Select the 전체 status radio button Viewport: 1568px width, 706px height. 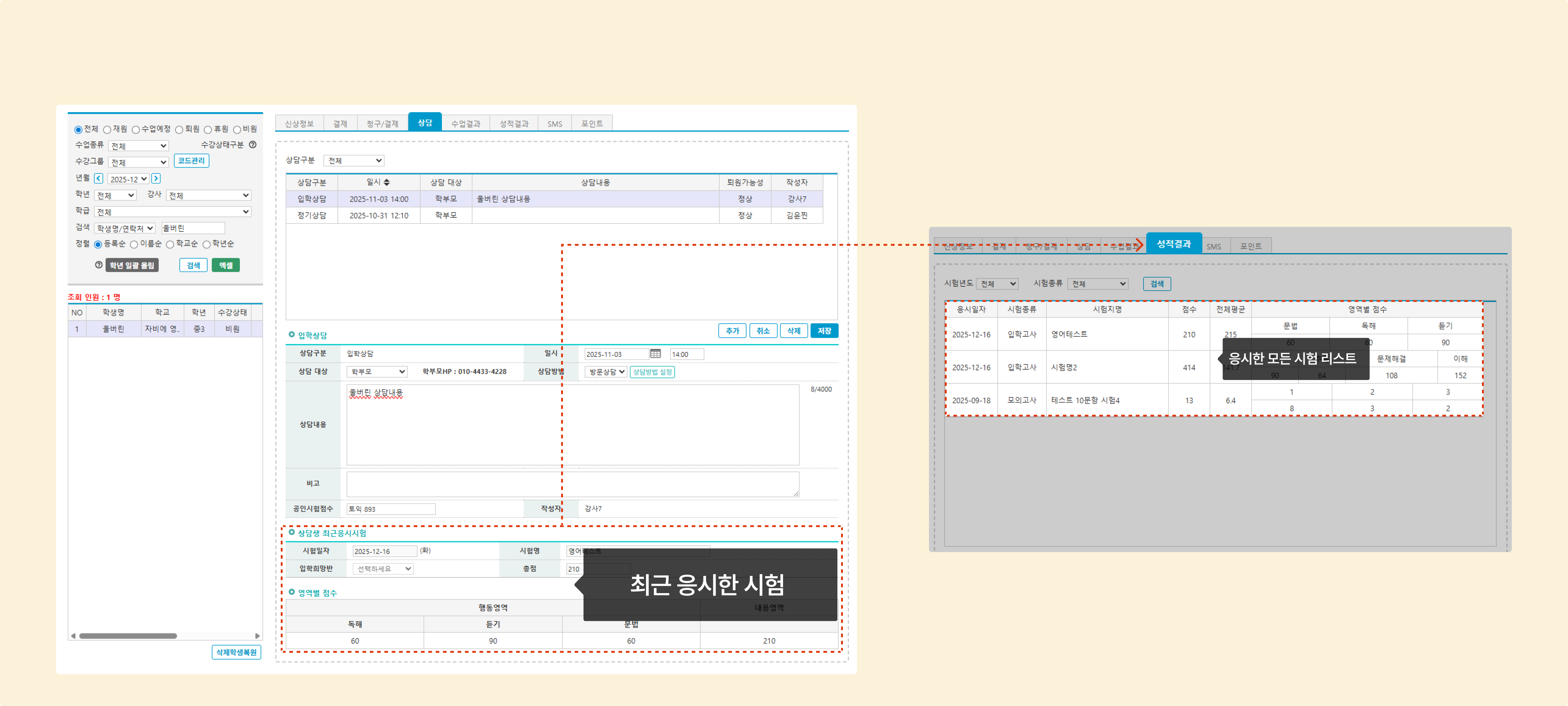coord(78,130)
